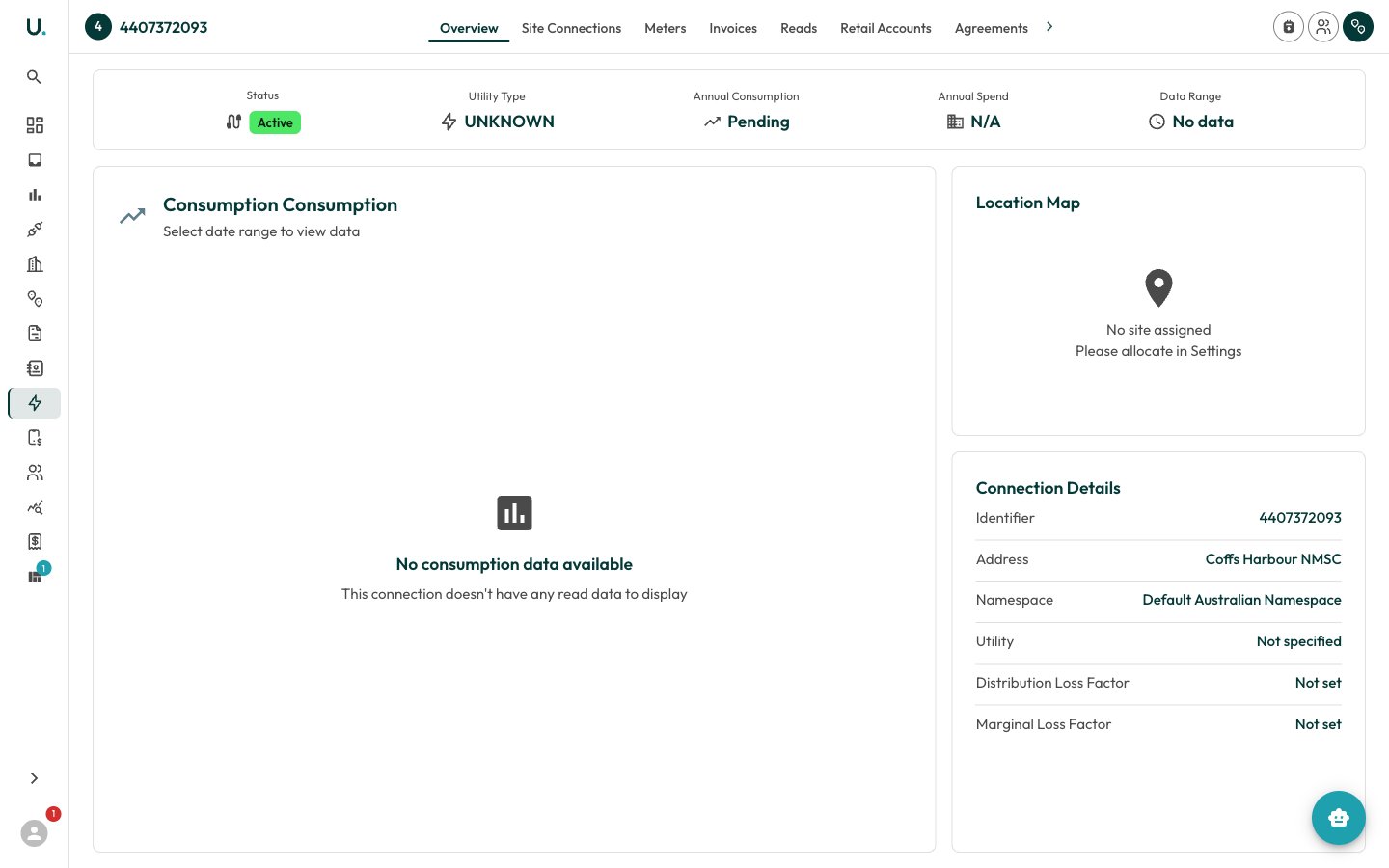Click the Coffs Harbour NMSC address value

tap(1273, 559)
